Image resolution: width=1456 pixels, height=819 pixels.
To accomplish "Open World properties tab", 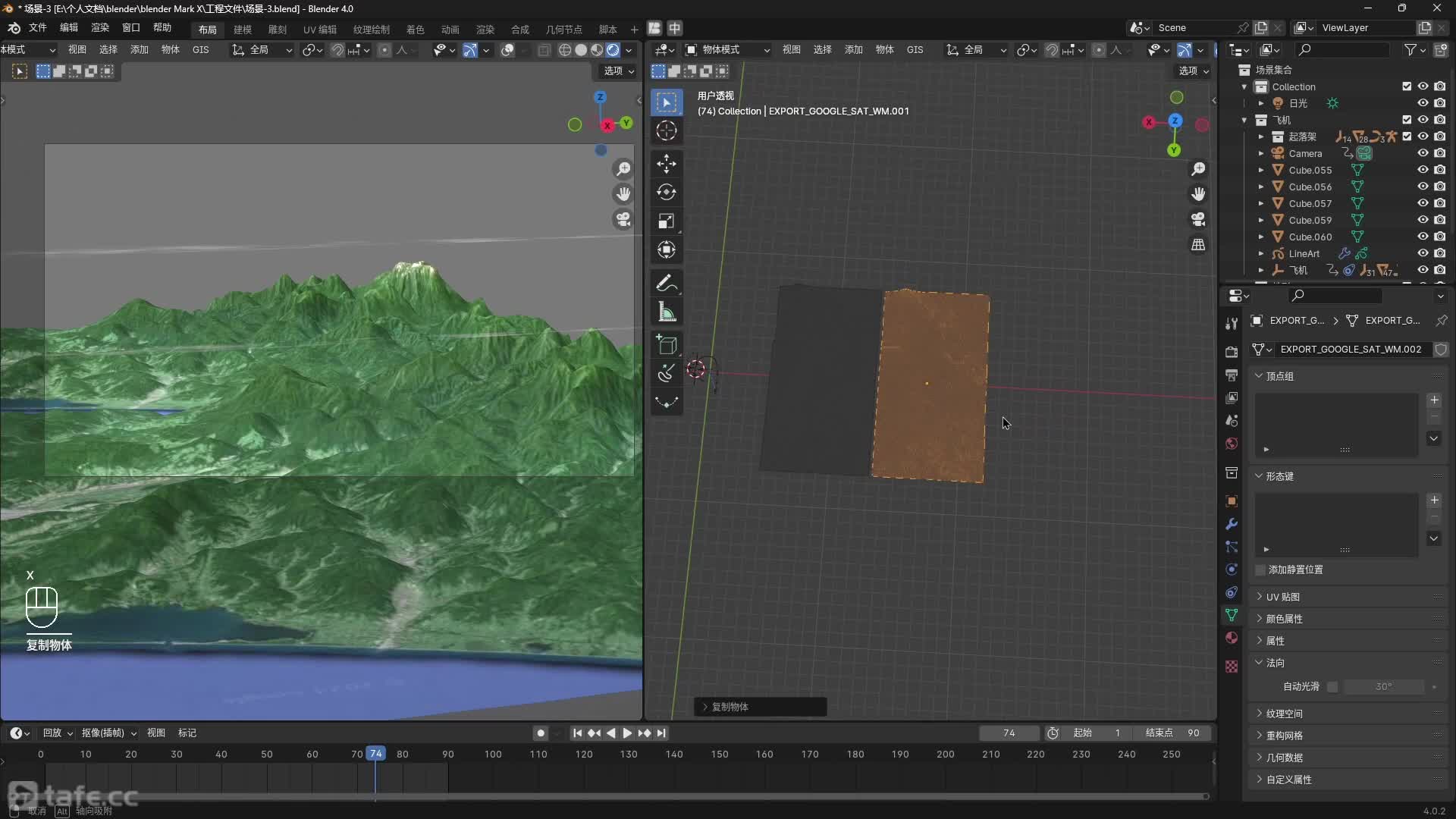I will tap(1232, 444).
